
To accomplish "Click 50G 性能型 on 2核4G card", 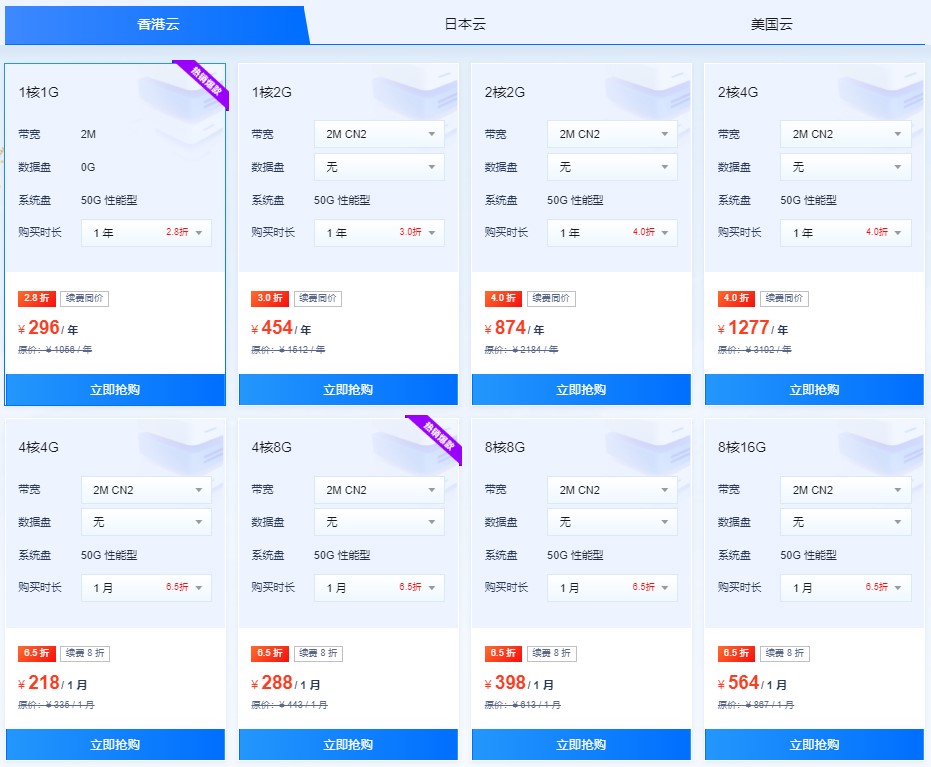I will pyautogui.click(x=808, y=200).
